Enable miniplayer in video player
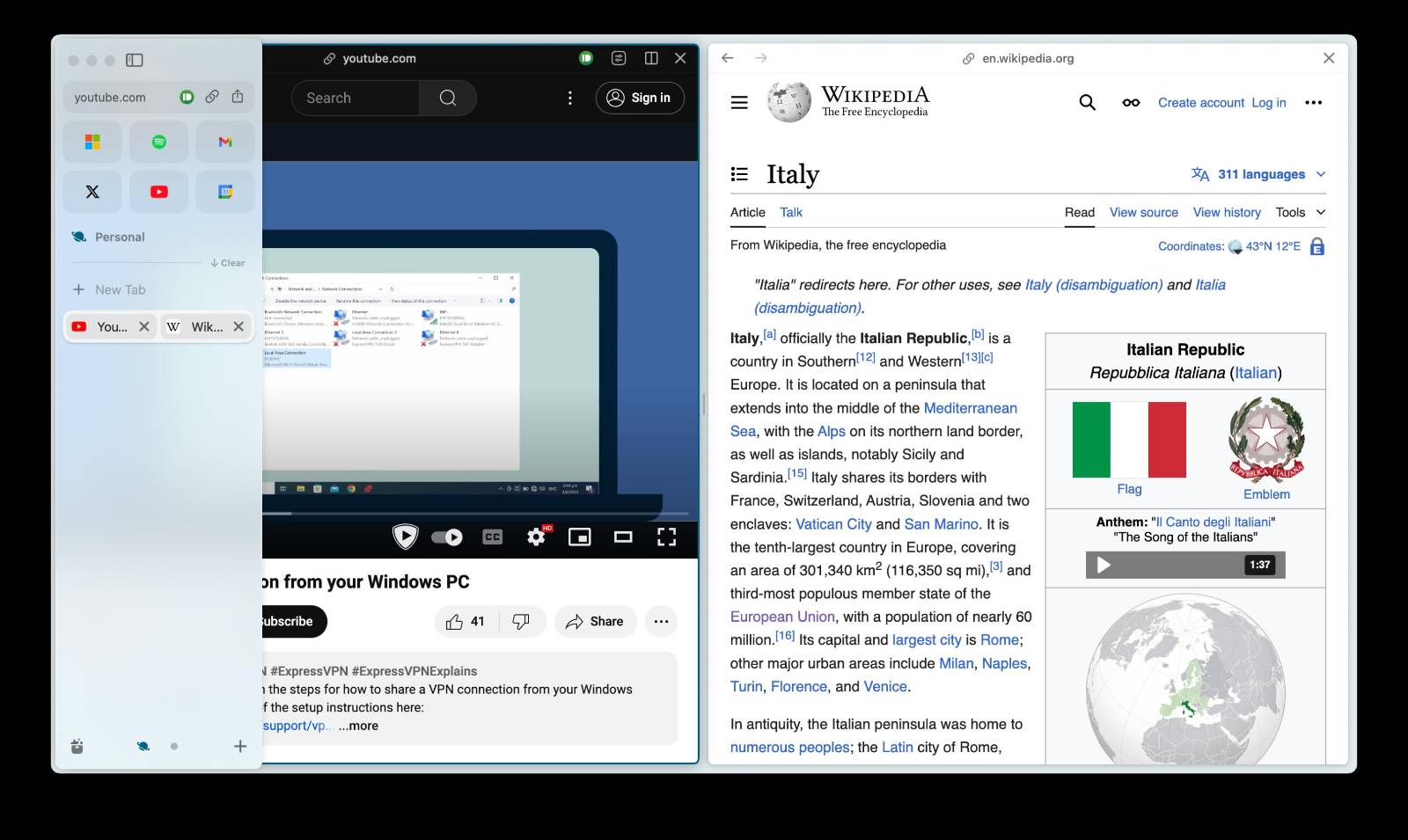The image size is (1408, 840). (x=580, y=537)
